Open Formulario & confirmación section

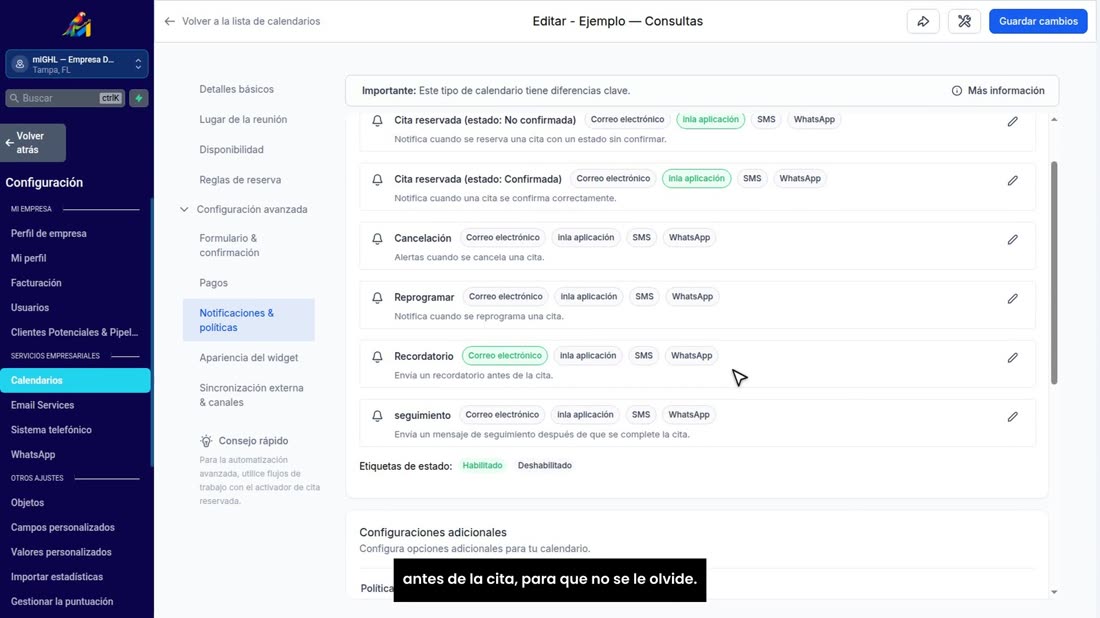[x=229, y=246]
